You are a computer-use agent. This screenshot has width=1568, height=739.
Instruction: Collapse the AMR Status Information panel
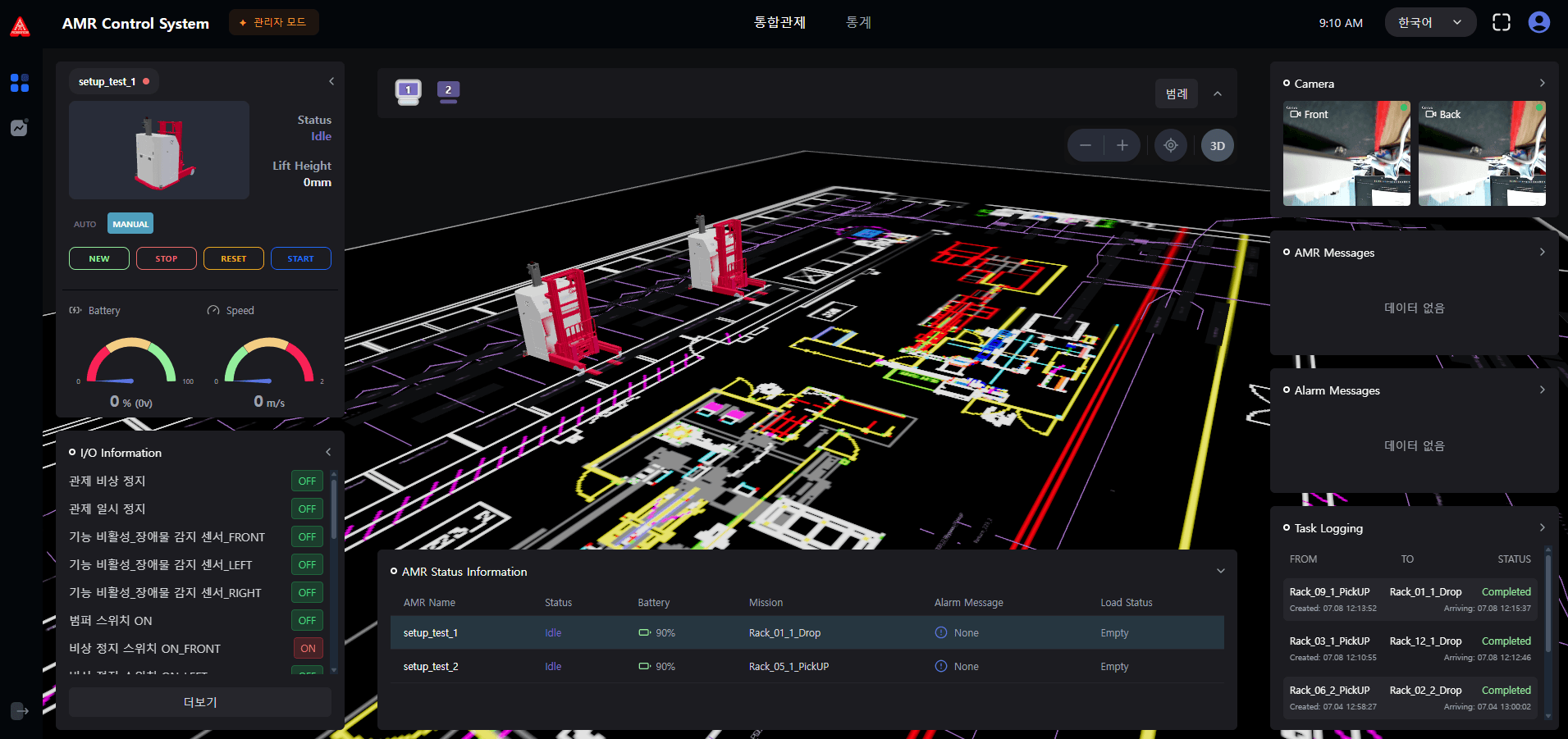click(1220, 572)
